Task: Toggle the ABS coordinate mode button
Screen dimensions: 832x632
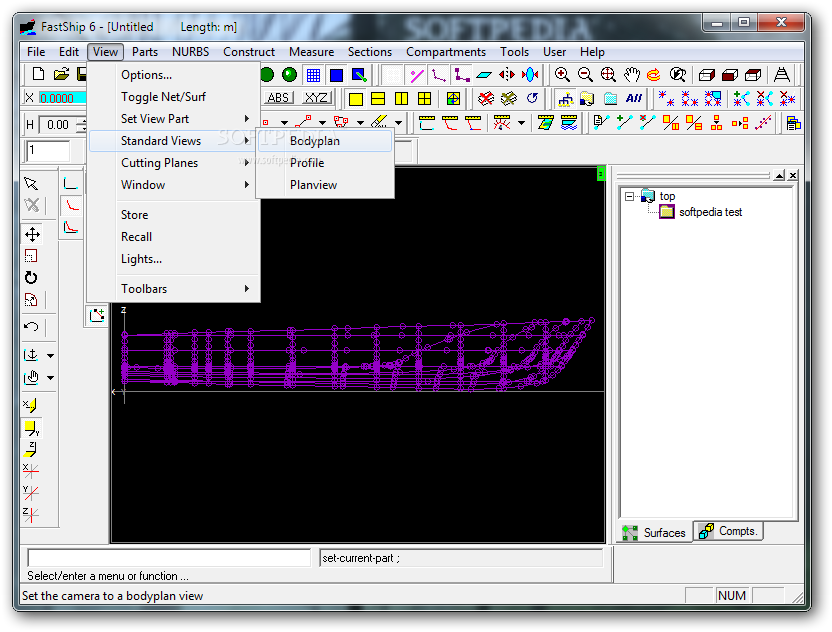Action: coord(278,98)
